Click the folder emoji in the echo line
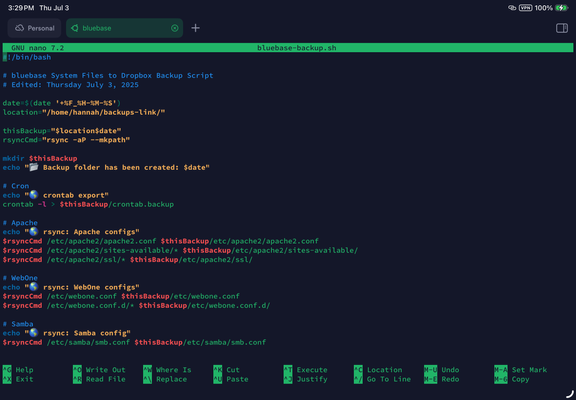576x400 pixels. (x=34, y=167)
